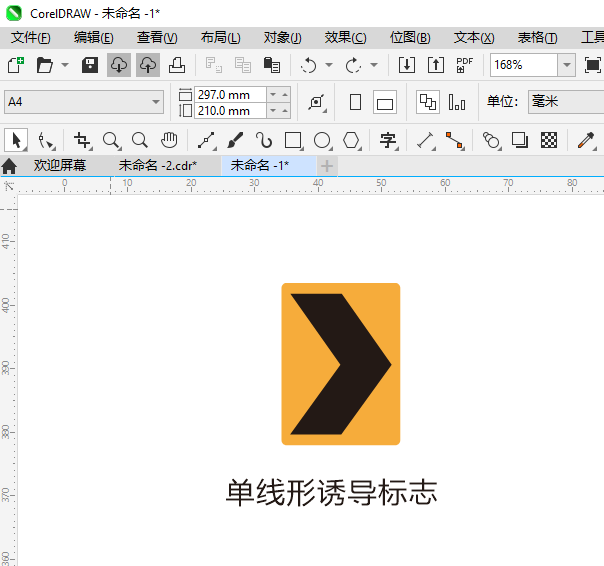Open the 效果(C) menu
This screenshot has height=566, width=604.
click(345, 38)
